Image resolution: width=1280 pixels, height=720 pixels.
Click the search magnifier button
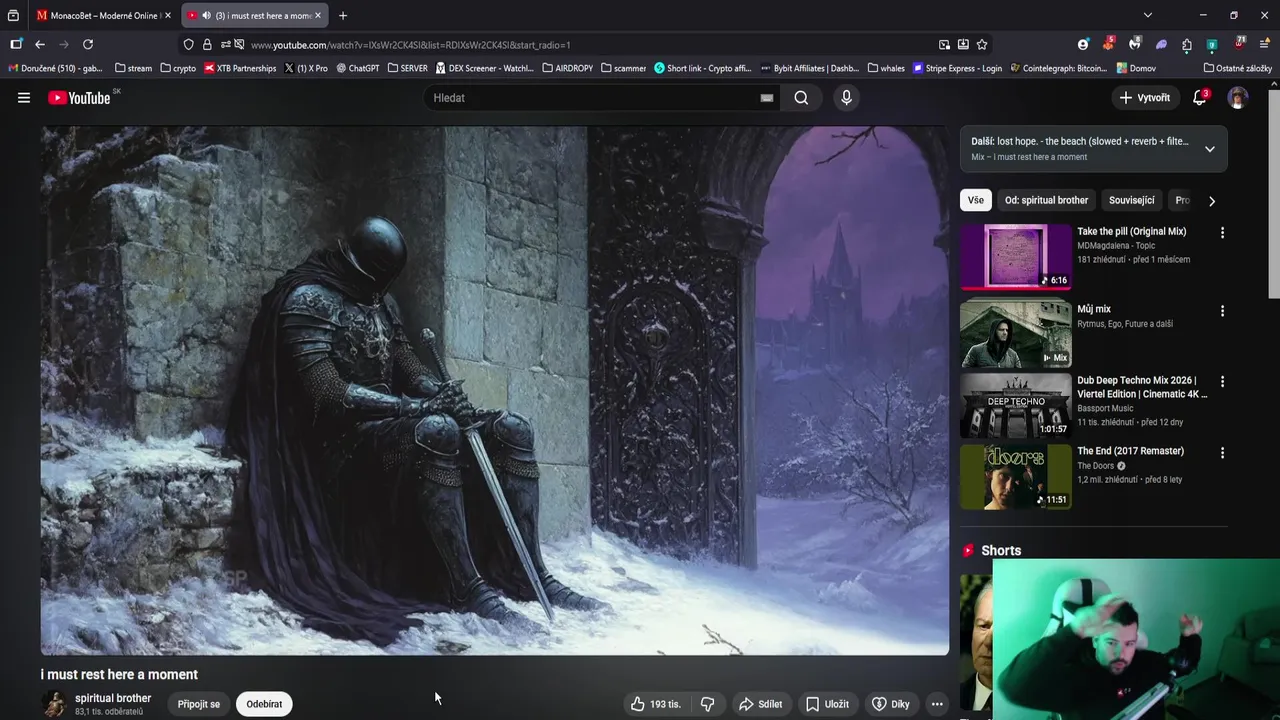(801, 98)
